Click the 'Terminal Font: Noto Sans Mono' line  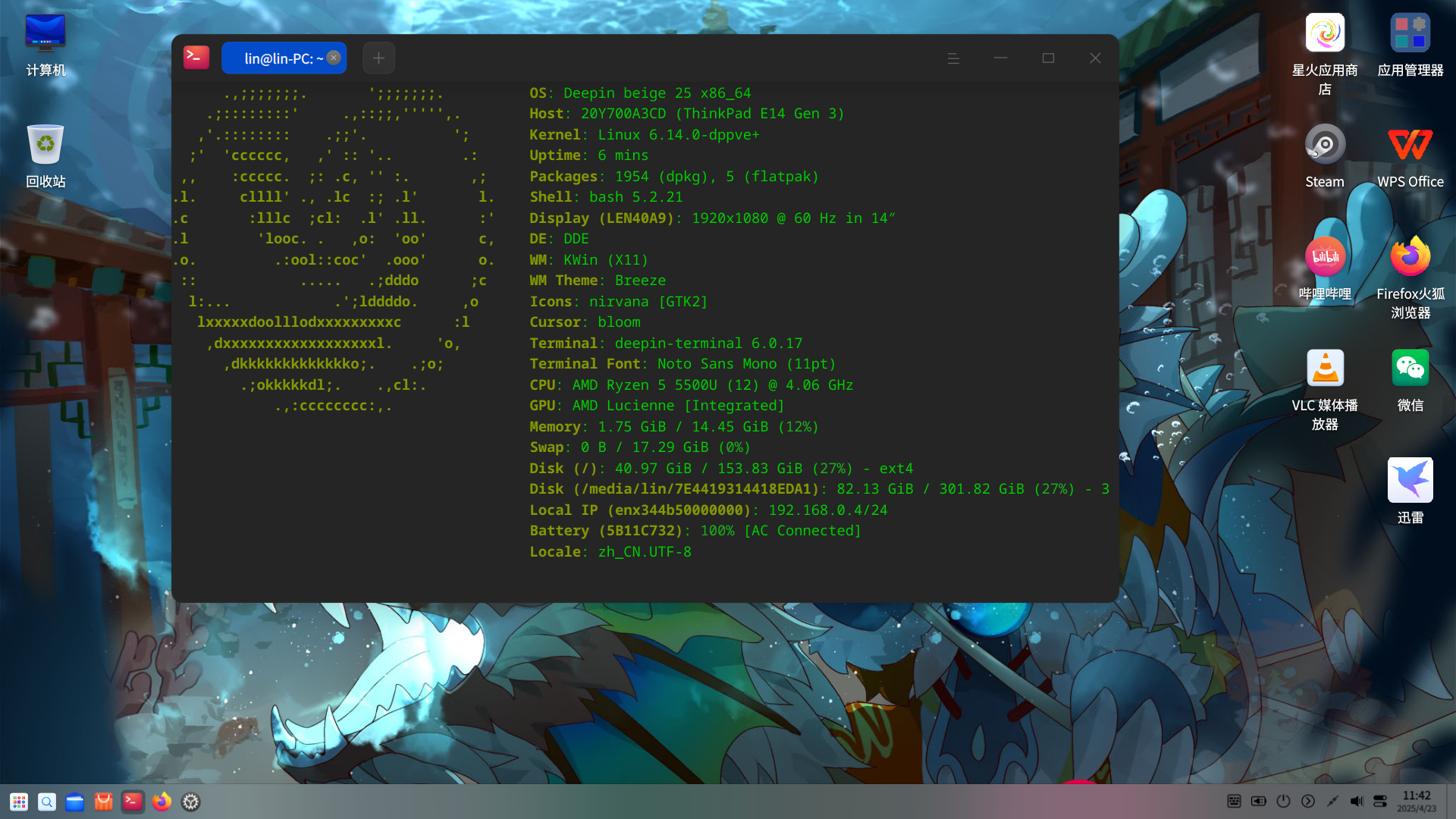tap(682, 364)
